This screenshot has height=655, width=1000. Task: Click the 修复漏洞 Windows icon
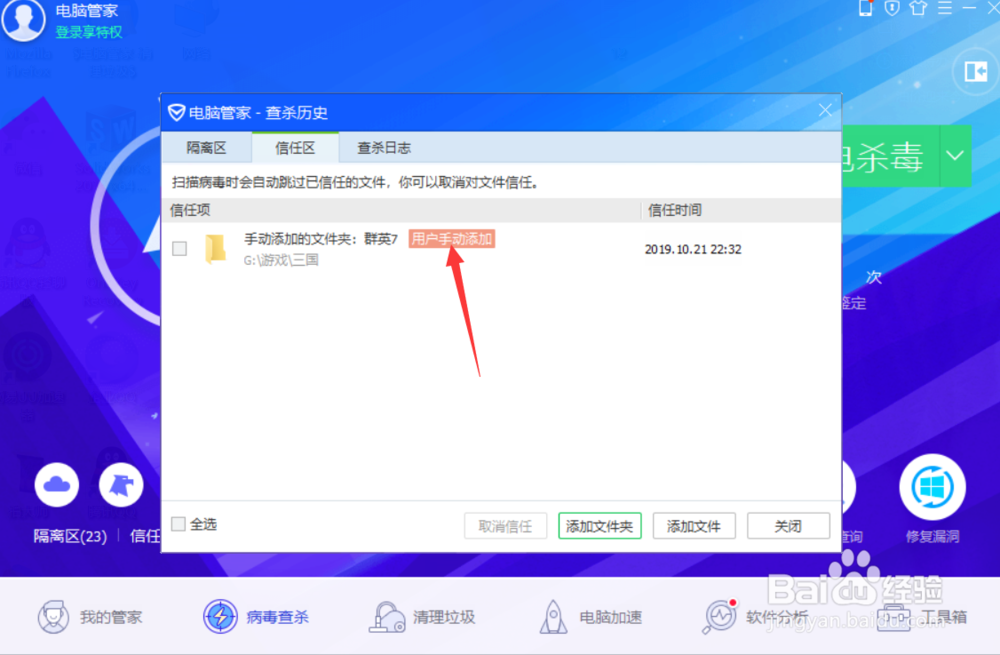tap(932, 487)
